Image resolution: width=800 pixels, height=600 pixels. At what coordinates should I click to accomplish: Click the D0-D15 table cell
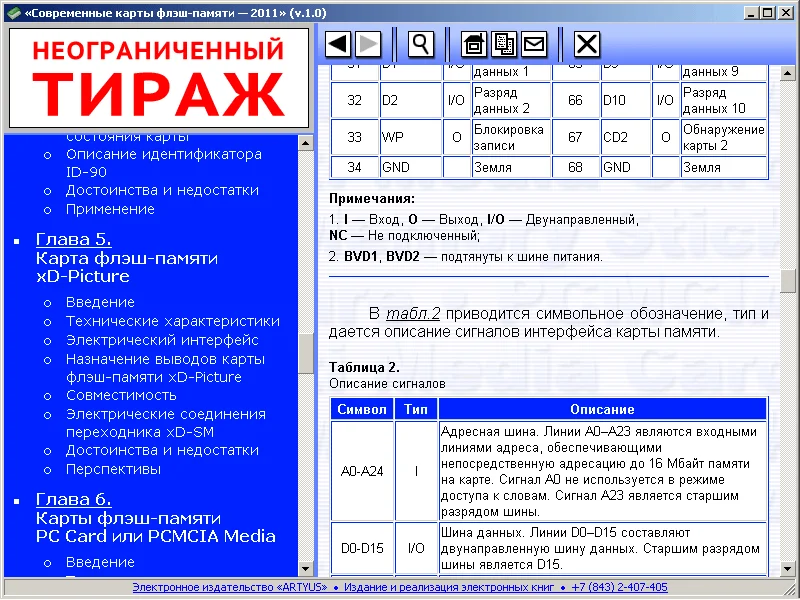pos(362,548)
